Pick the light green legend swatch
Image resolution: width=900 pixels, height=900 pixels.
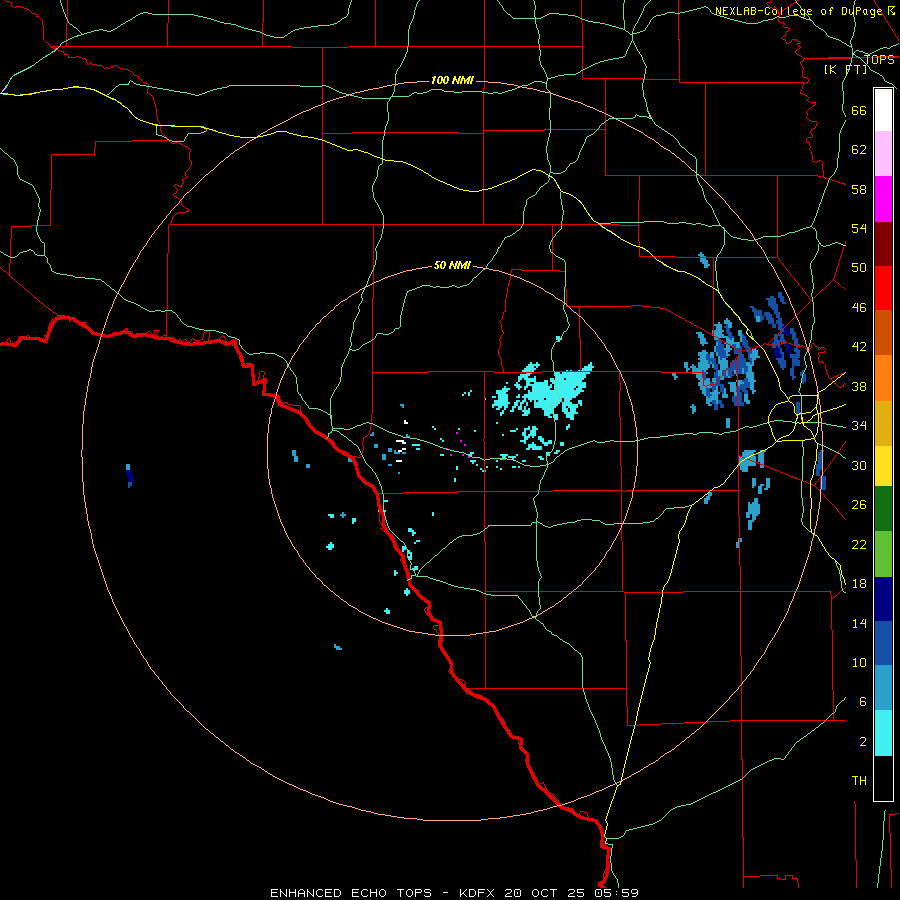[x=883, y=554]
